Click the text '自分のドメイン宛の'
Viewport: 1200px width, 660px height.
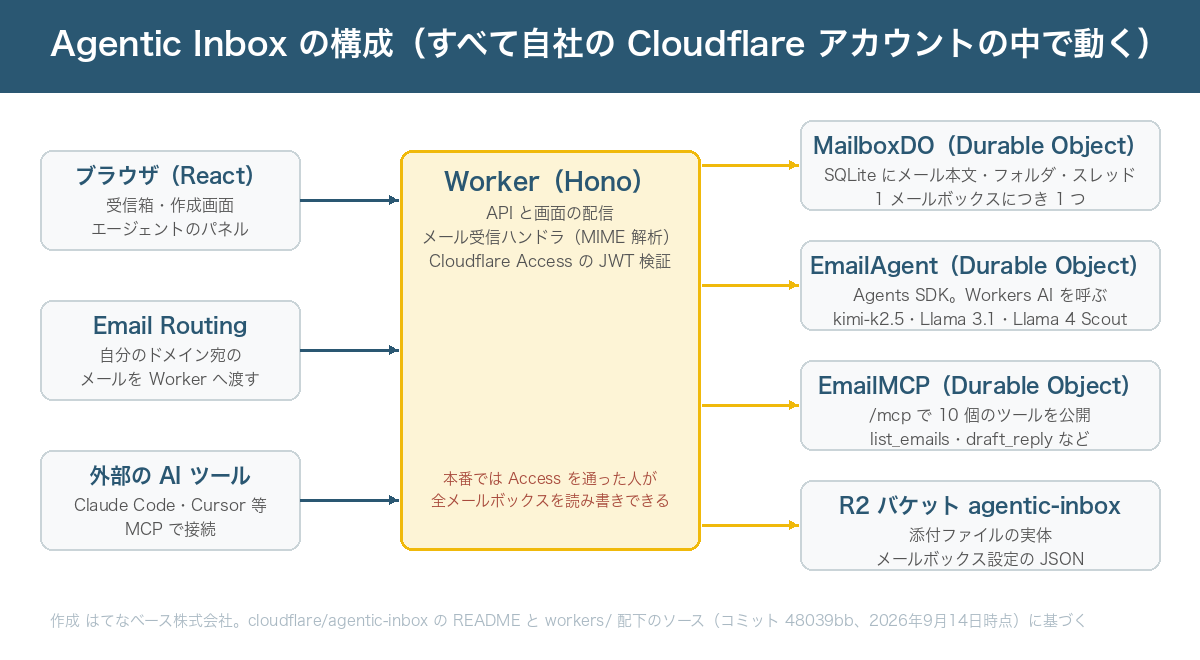[170, 356]
